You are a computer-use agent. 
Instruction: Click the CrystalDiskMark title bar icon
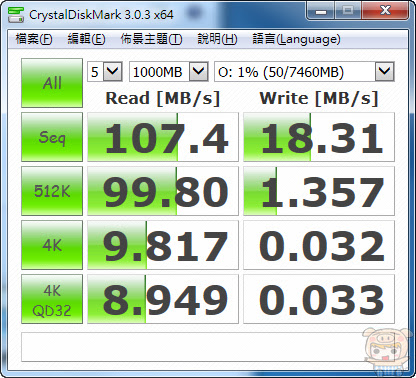16,14
